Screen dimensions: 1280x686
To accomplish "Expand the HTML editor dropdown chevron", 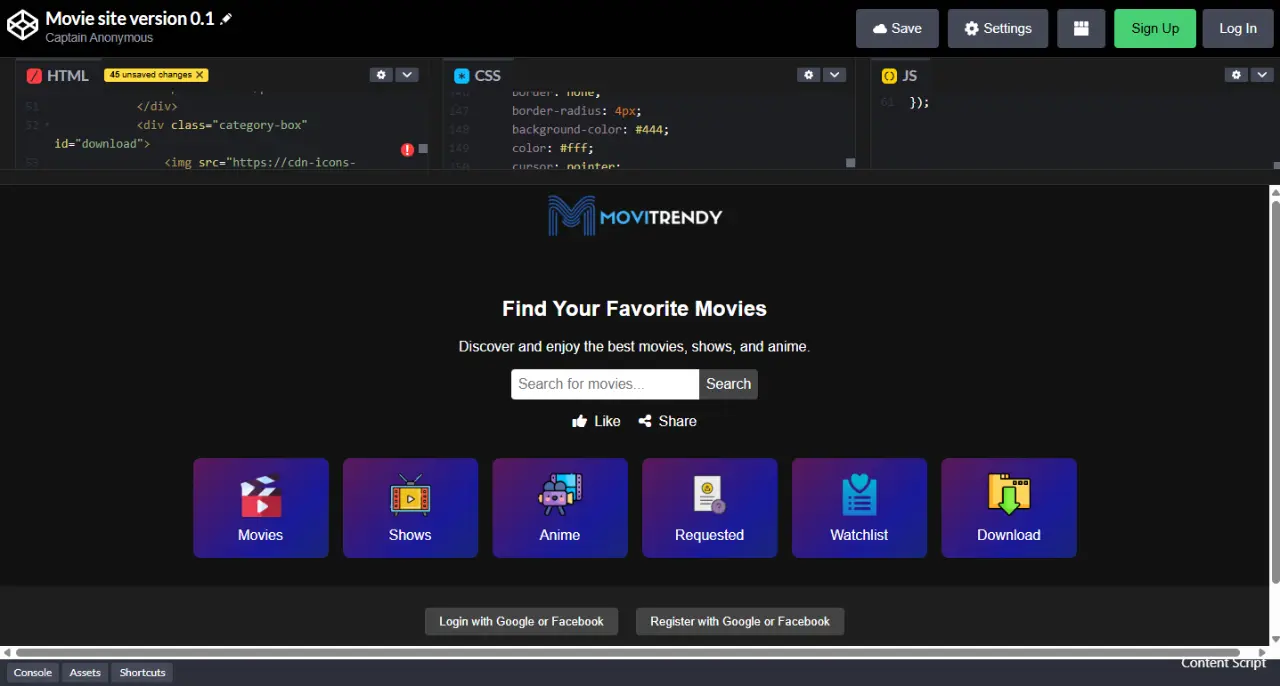I will click(x=407, y=75).
